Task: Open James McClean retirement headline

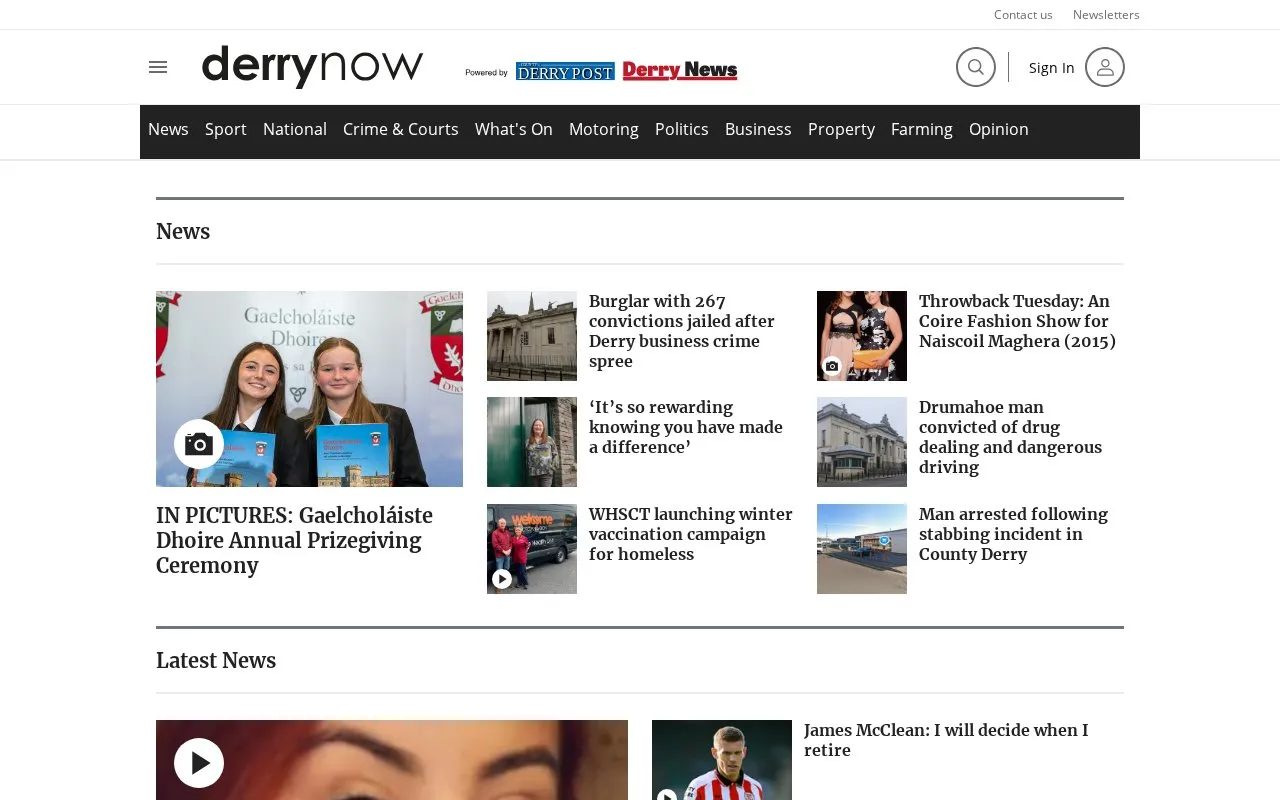Action: click(946, 740)
